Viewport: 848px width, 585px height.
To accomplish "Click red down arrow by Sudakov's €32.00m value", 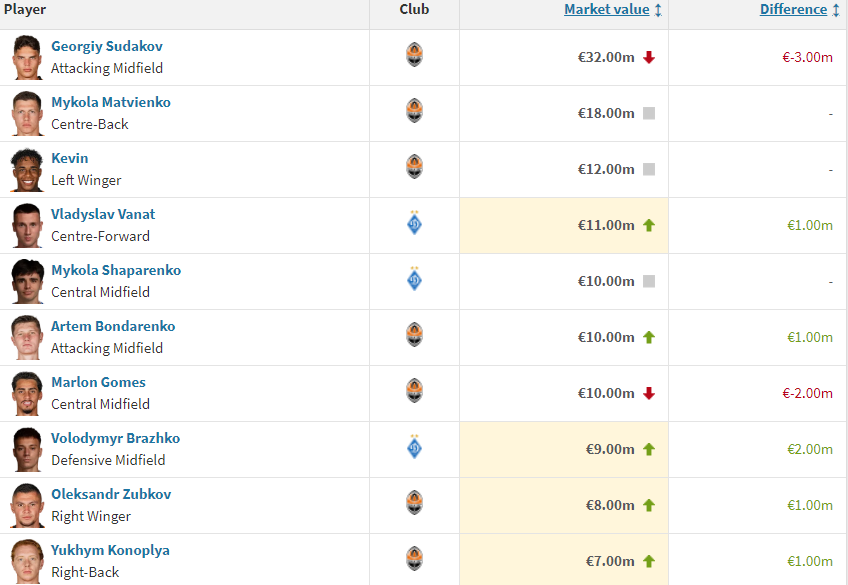I will coord(649,58).
